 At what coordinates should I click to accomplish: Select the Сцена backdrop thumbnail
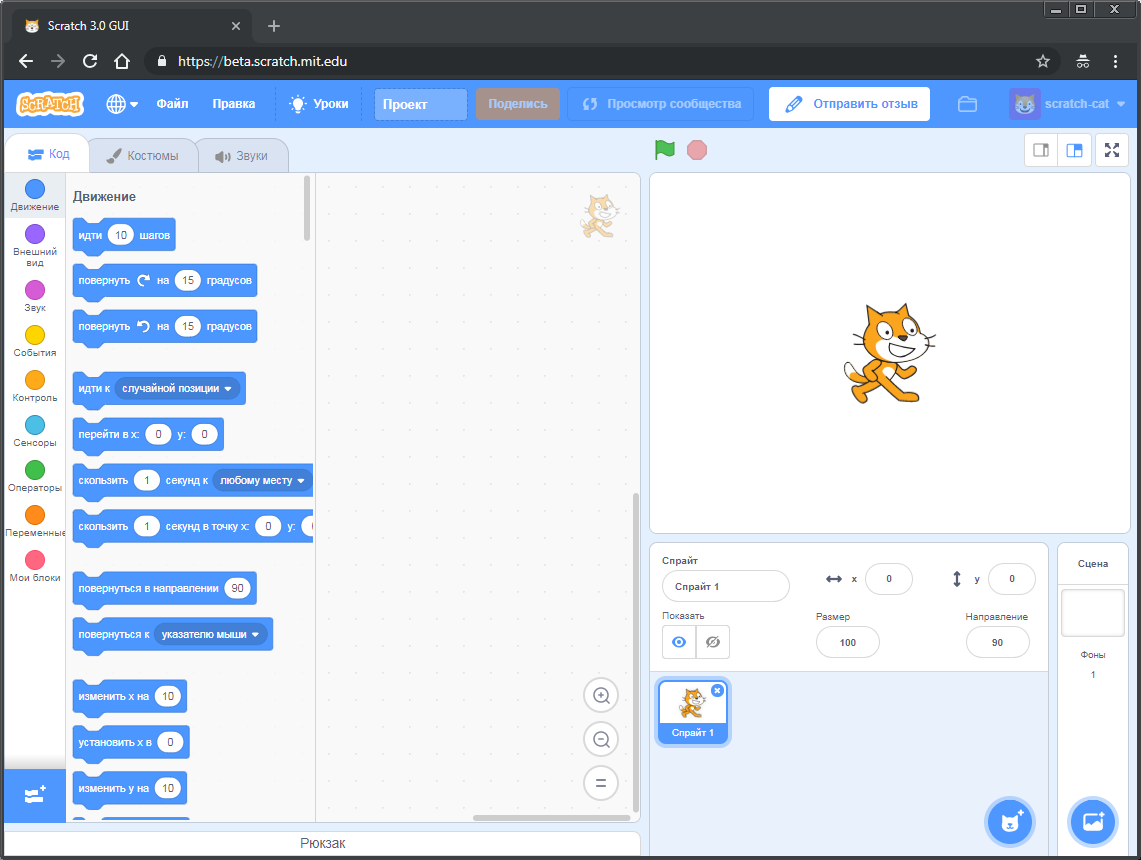[x=1092, y=613]
